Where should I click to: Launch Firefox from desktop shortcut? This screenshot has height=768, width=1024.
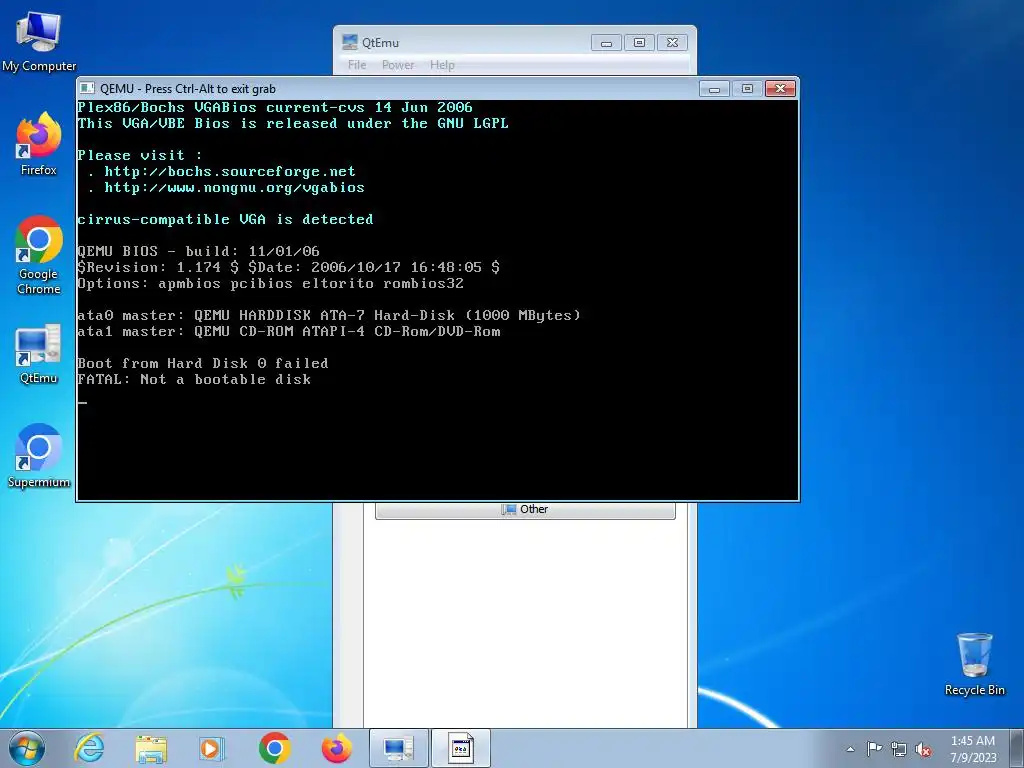(x=39, y=144)
